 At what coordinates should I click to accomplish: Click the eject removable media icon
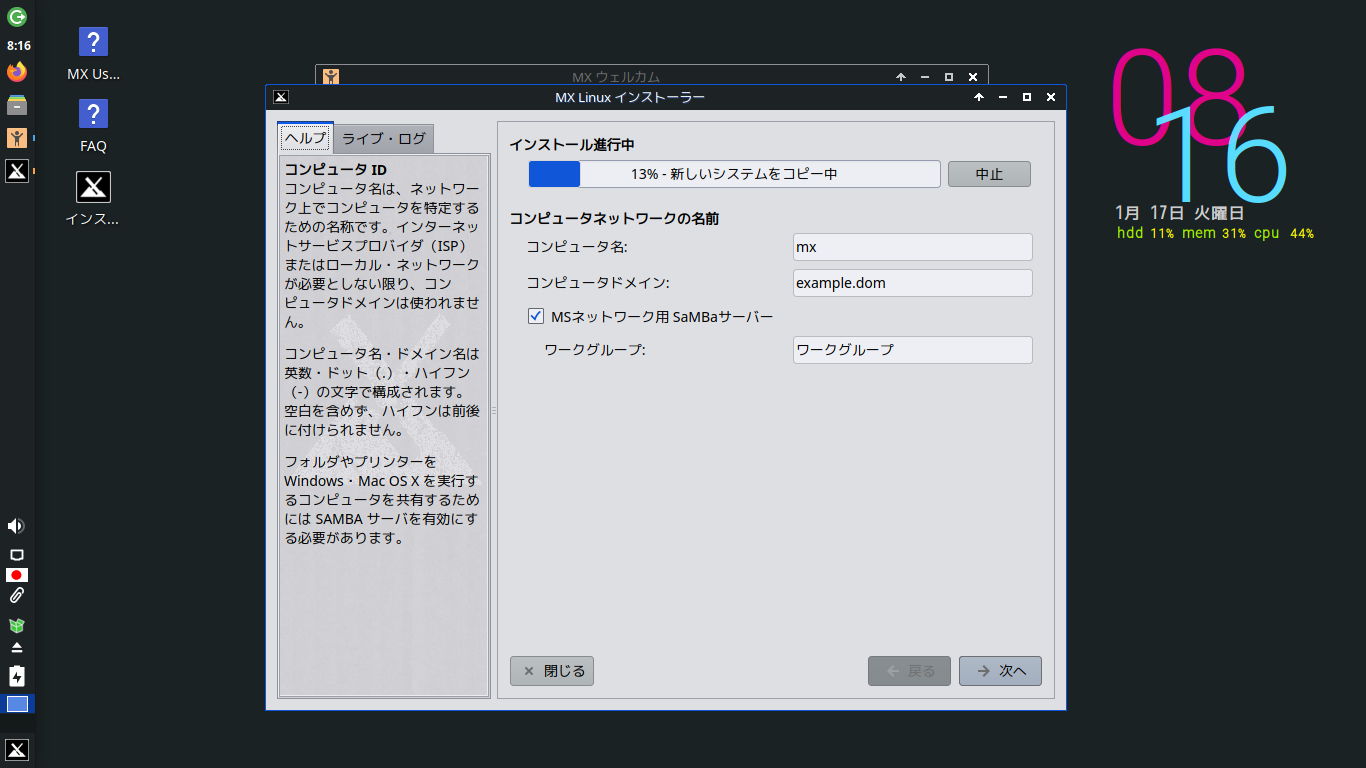16,648
